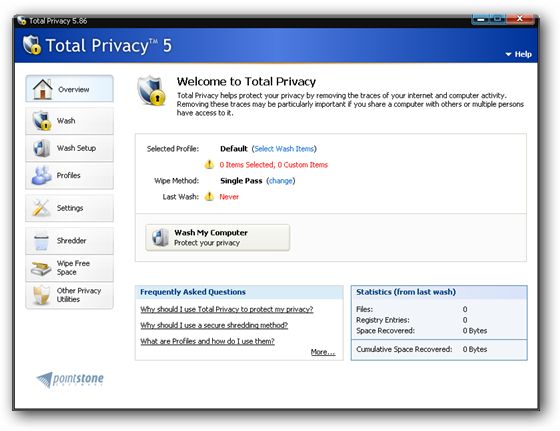Click the title bar application icon
Screen dimensions: 560x431
pos(22,21)
